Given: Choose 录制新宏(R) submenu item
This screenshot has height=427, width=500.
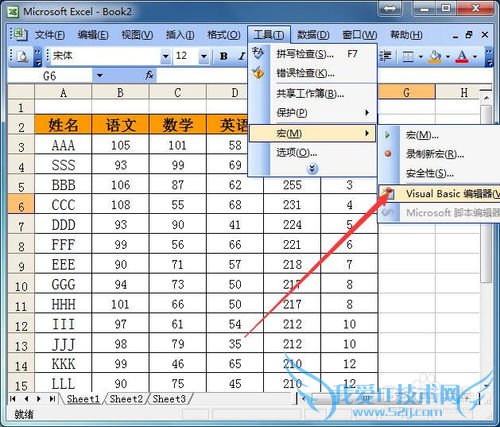Looking at the screenshot, I should pos(439,154).
